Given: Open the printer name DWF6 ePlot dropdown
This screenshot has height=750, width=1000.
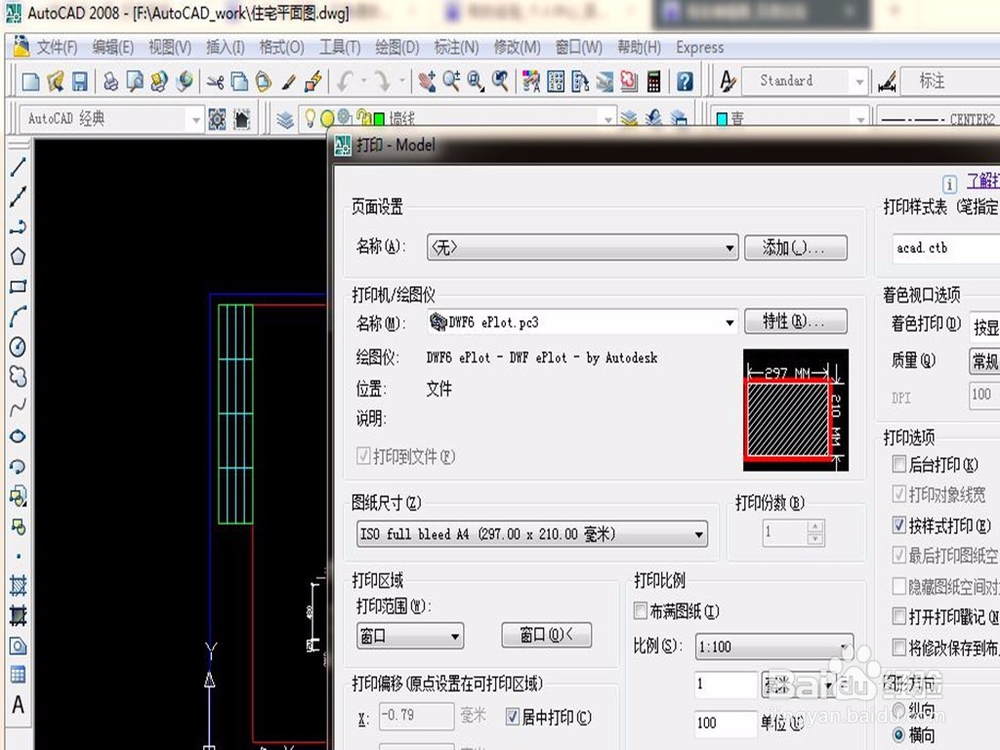Looking at the screenshot, I should click(x=582, y=322).
